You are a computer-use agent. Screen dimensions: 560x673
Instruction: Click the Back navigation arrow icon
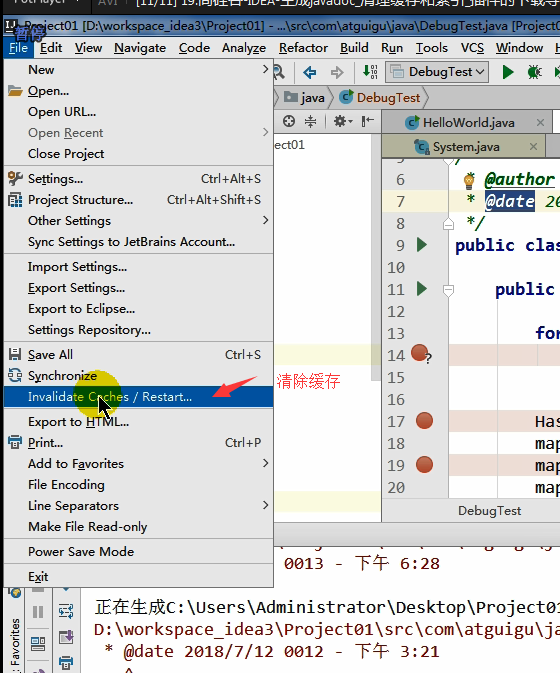(309, 72)
